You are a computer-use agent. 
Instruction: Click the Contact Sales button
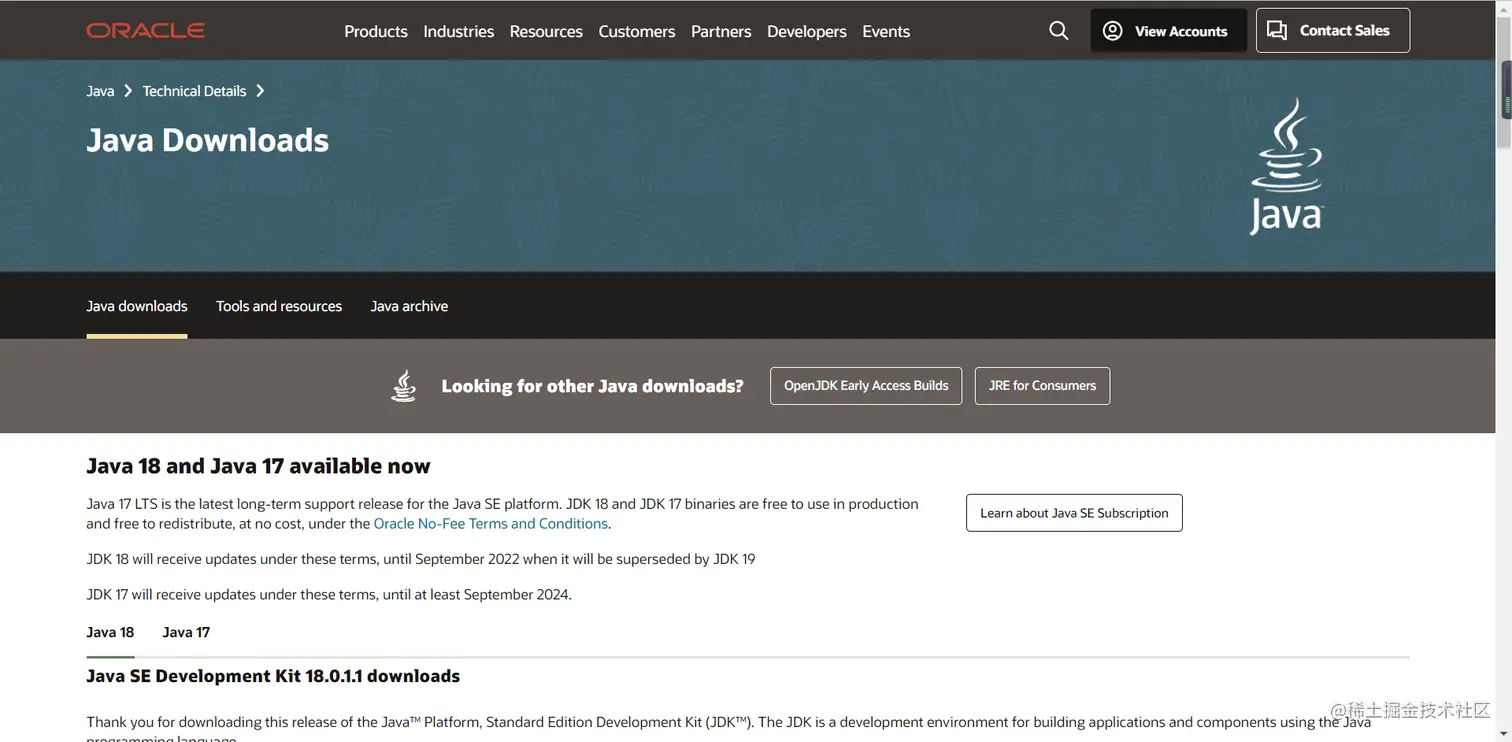[x=1333, y=31]
